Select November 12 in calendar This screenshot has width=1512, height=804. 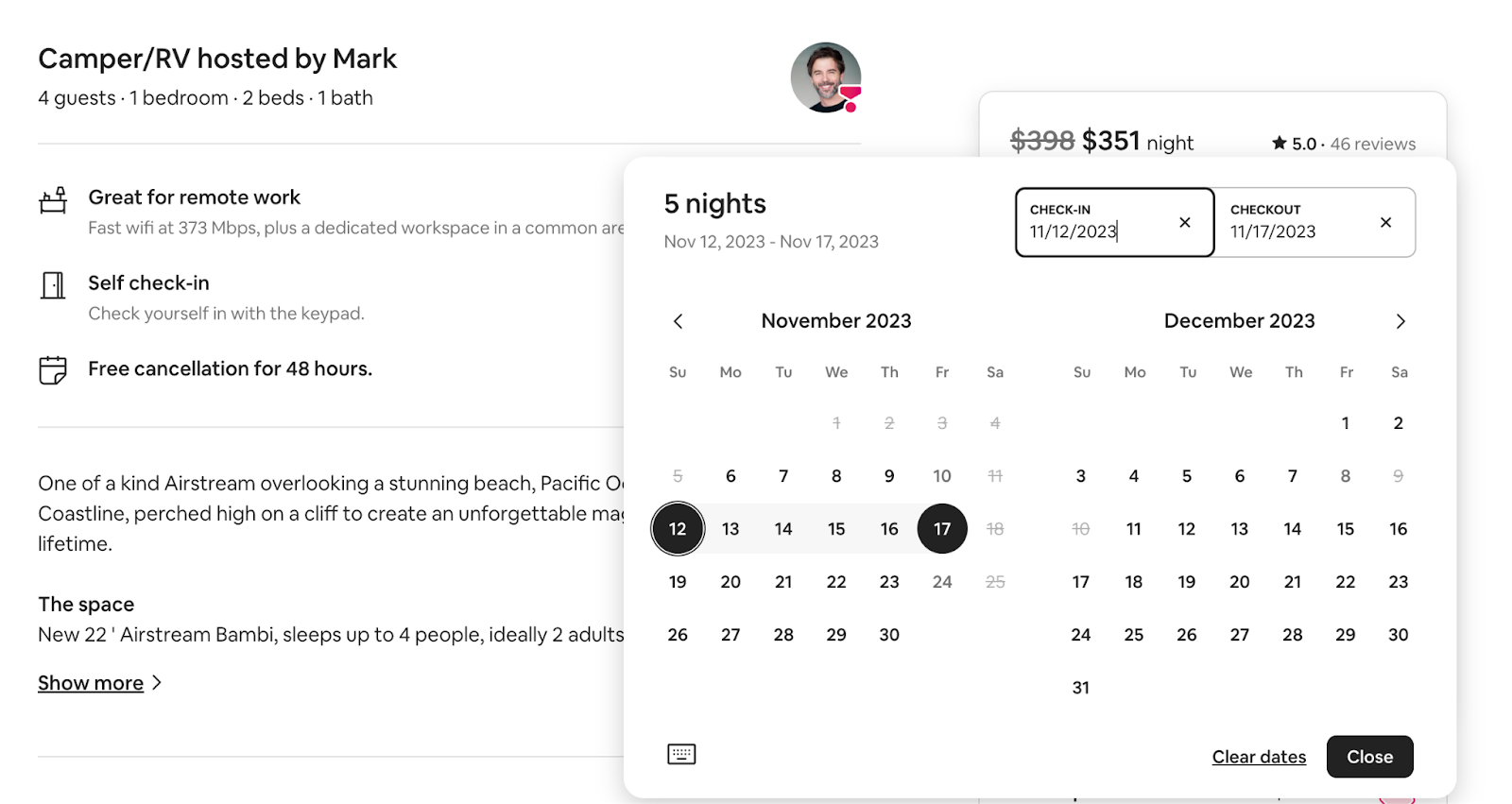pos(678,529)
